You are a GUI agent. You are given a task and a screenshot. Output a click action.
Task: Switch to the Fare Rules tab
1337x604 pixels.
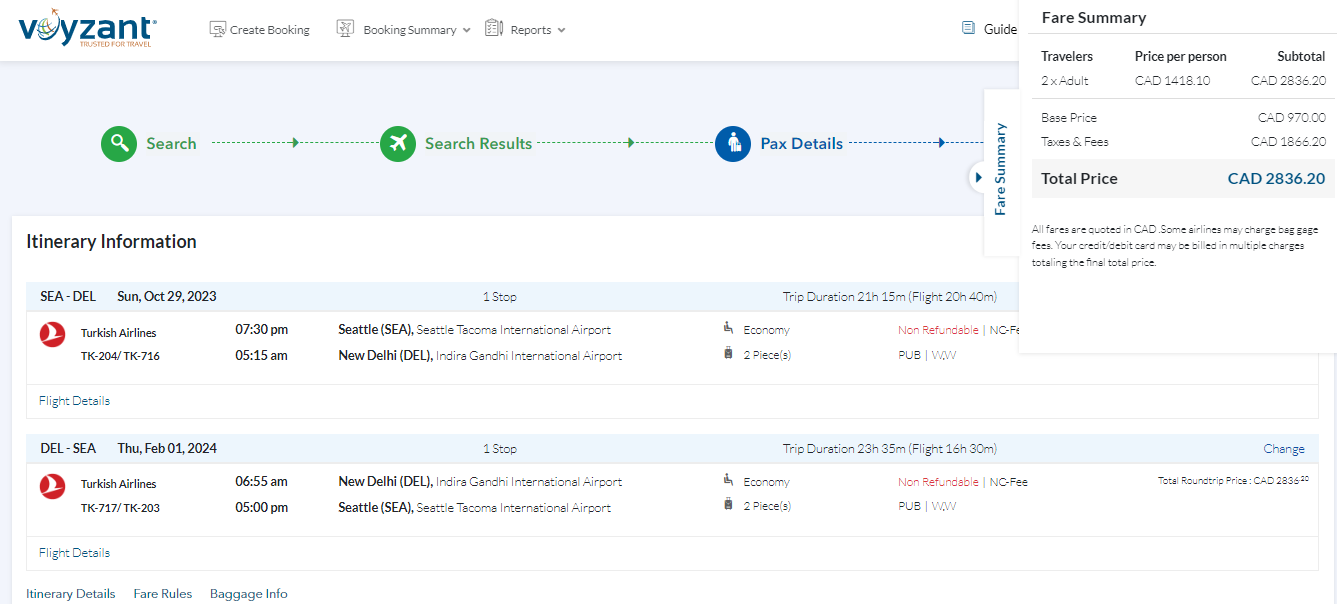(x=162, y=594)
